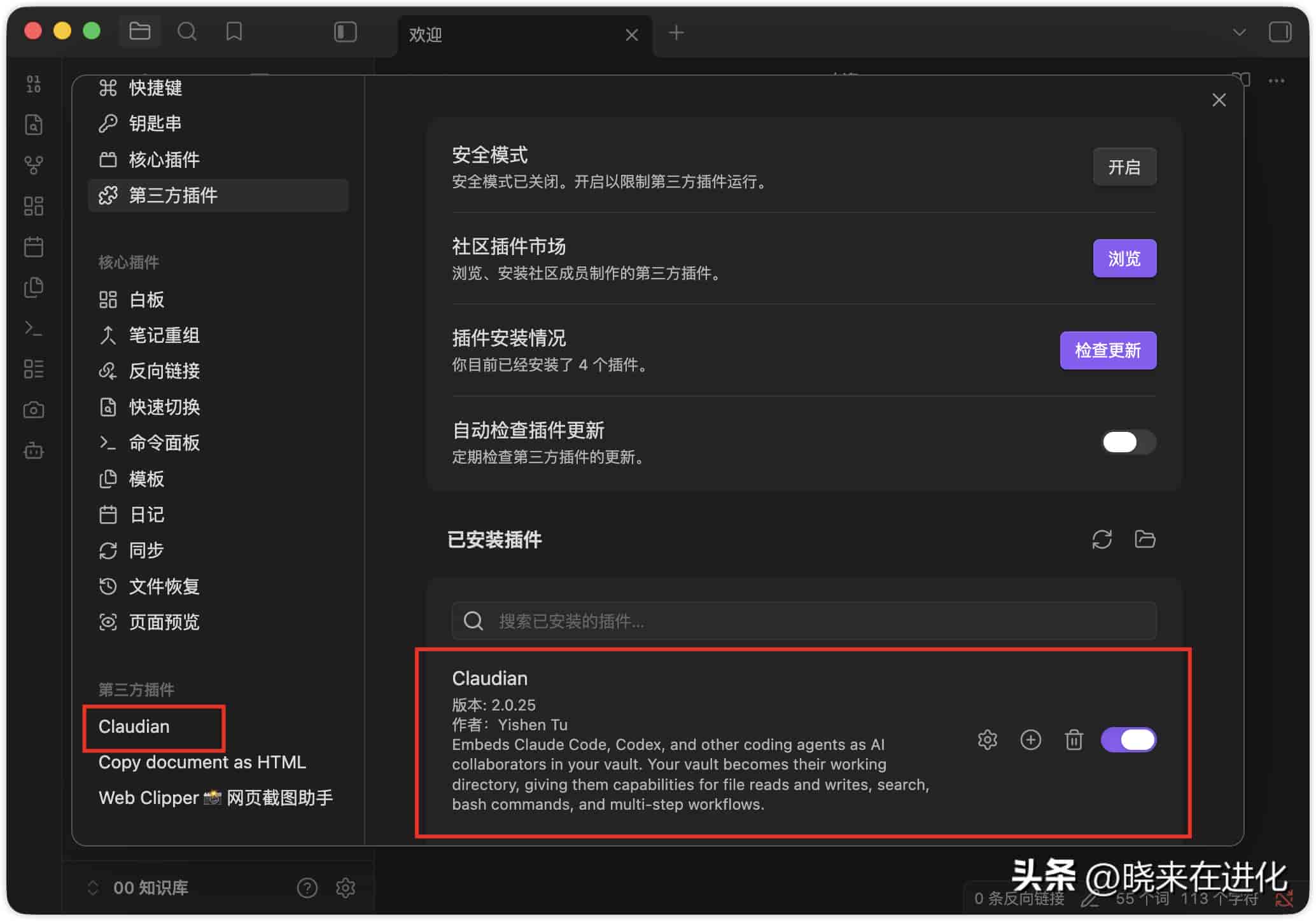The height and width of the screenshot is (921, 1316).
Task: Open plugins folder icon
Action: click(1145, 539)
